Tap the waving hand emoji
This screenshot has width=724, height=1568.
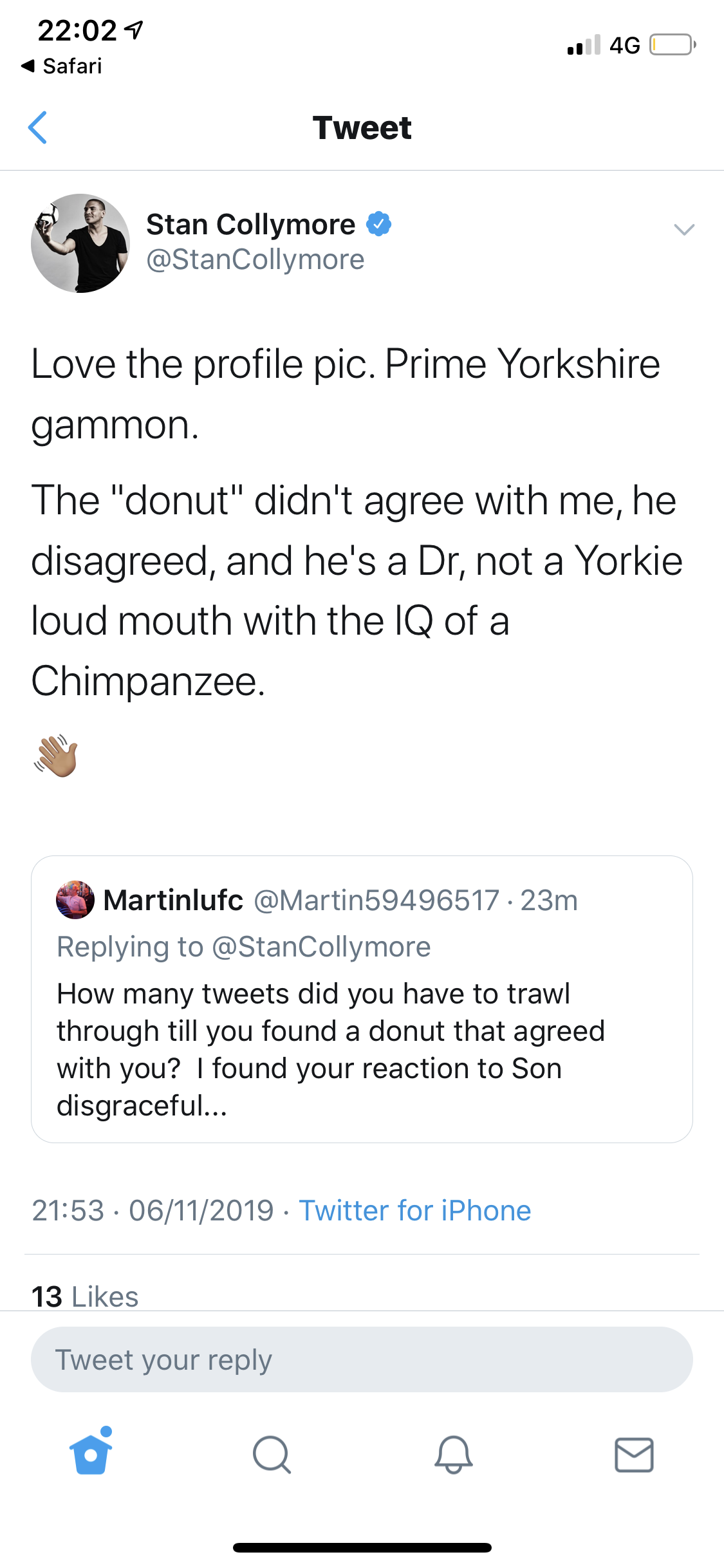[x=56, y=755]
